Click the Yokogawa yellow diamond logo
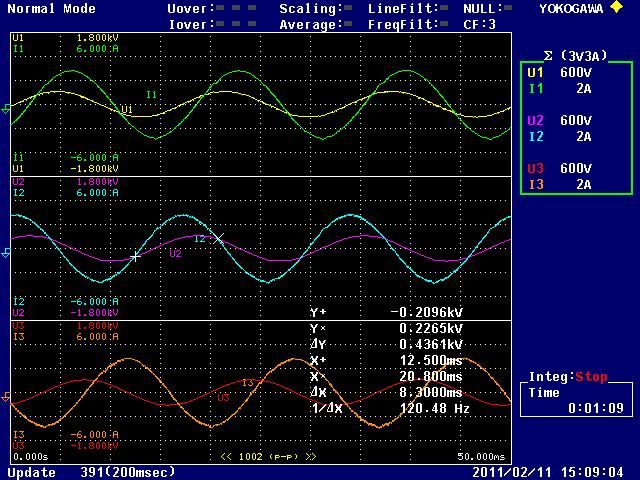The height and width of the screenshot is (480, 640). [616, 8]
